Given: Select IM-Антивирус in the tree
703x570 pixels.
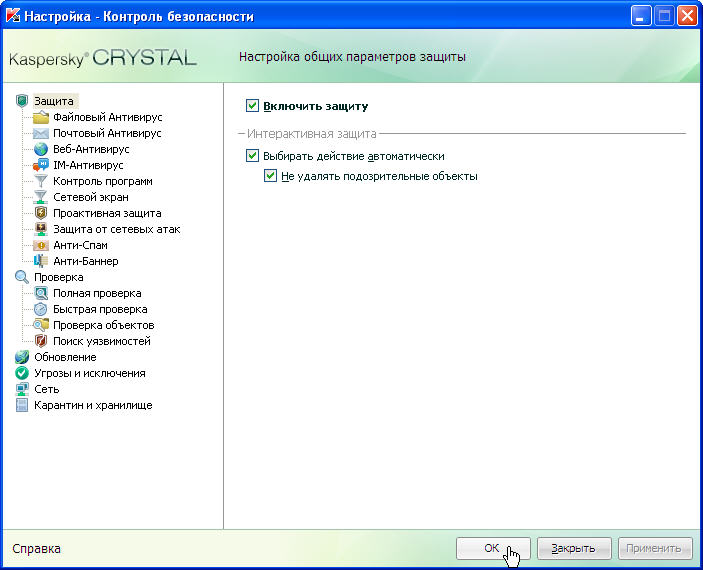Looking at the screenshot, I should (x=88, y=165).
